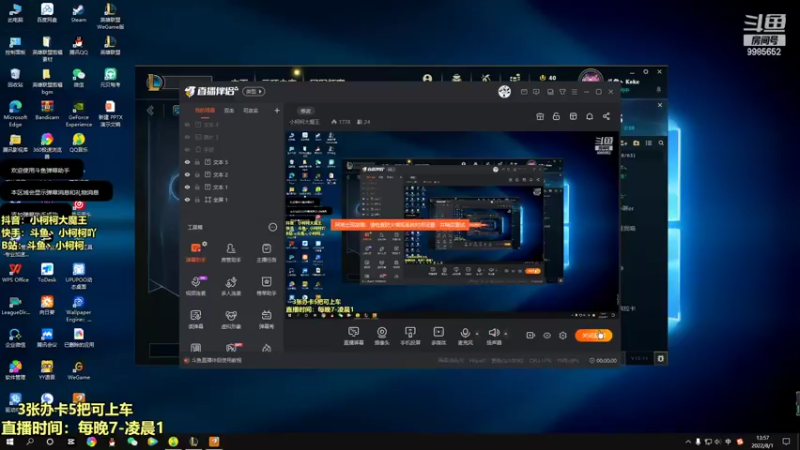Open the 弹幕秀 tool icon
This screenshot has width=800, height=450.
tap(266, 319)
